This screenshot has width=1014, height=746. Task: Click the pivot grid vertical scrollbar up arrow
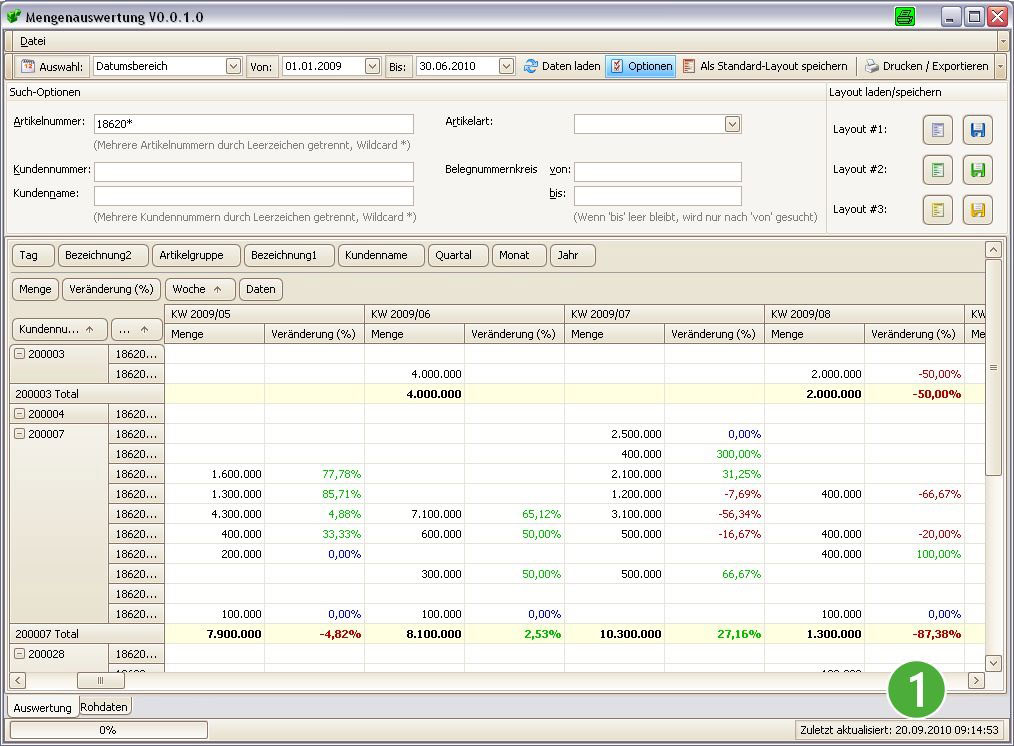point(993,250)
